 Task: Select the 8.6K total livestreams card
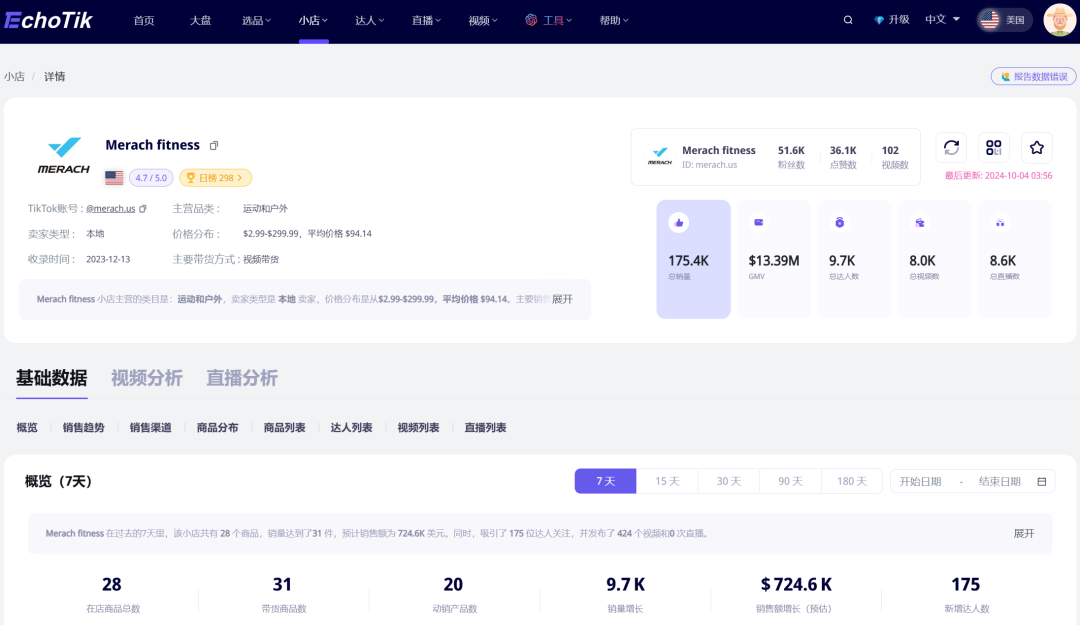pyautogui.click(x=1015, y=259)
